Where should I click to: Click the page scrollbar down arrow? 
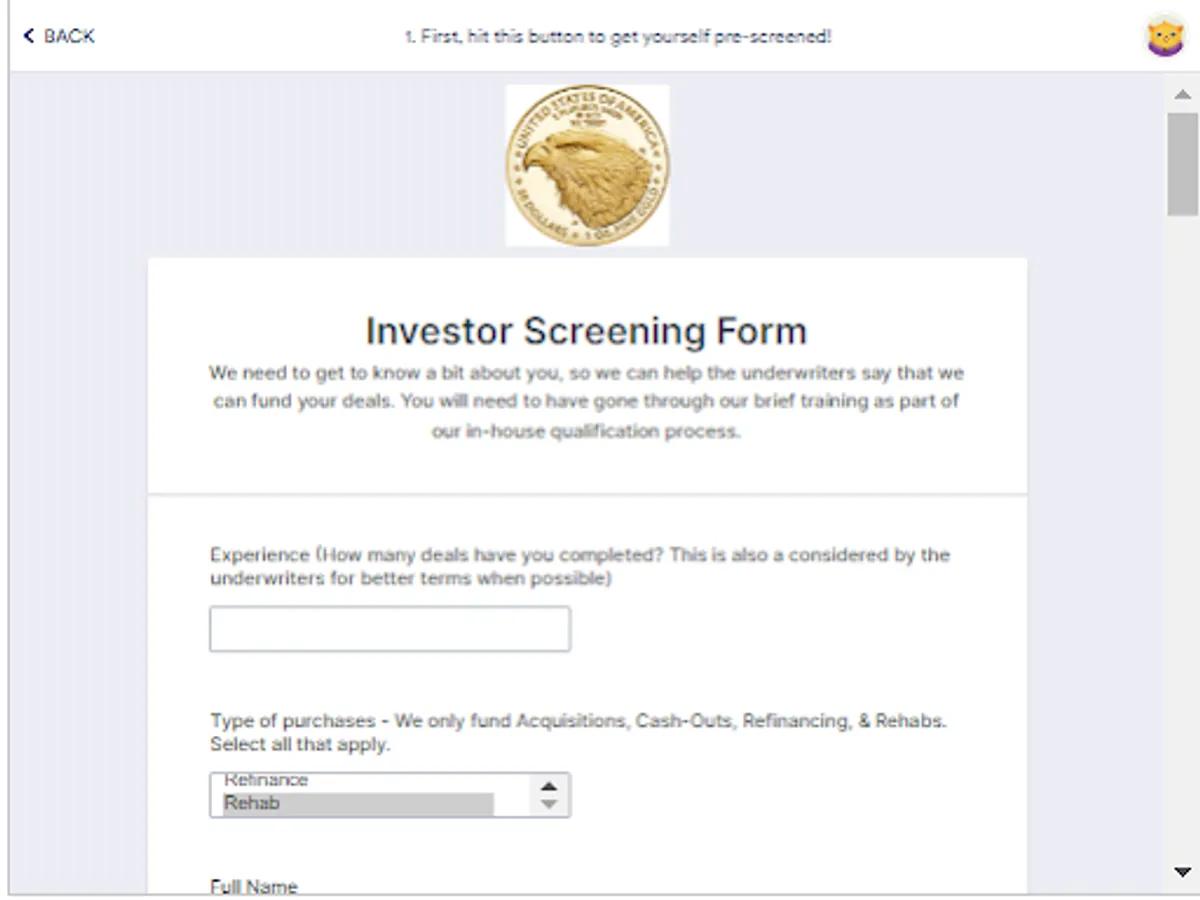(1182, 872)
